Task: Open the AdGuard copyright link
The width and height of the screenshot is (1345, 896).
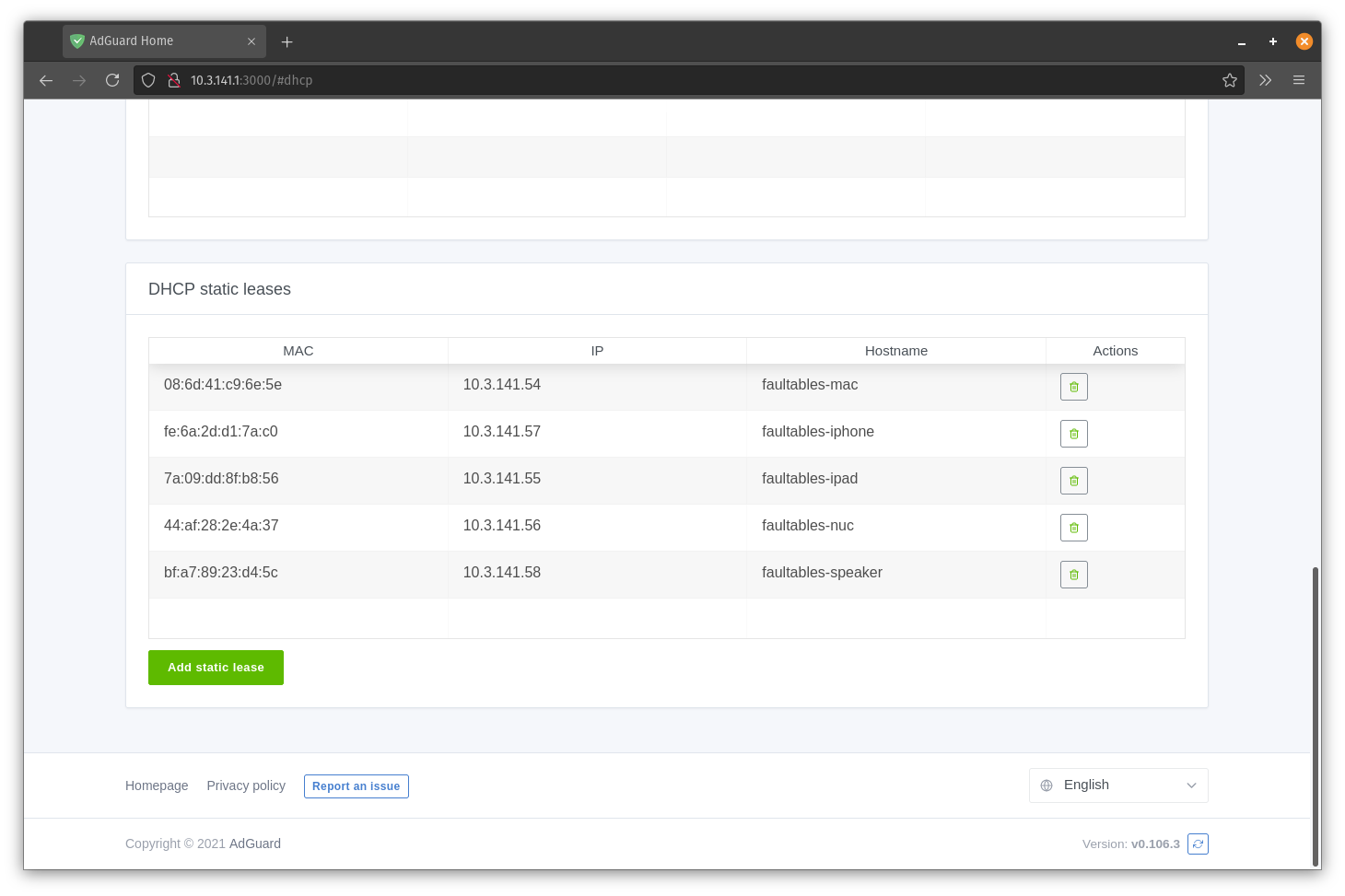Action: (255, 844)
